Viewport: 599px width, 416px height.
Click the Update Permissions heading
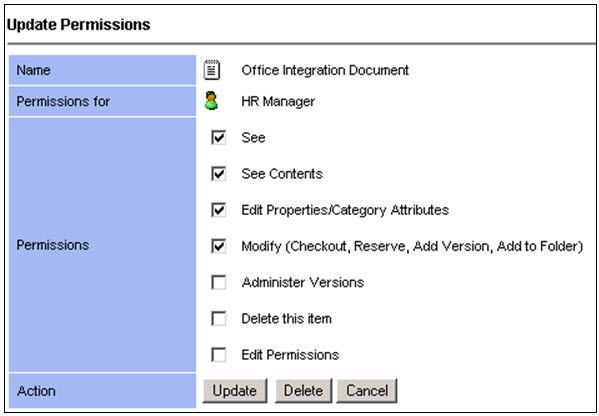79,24
